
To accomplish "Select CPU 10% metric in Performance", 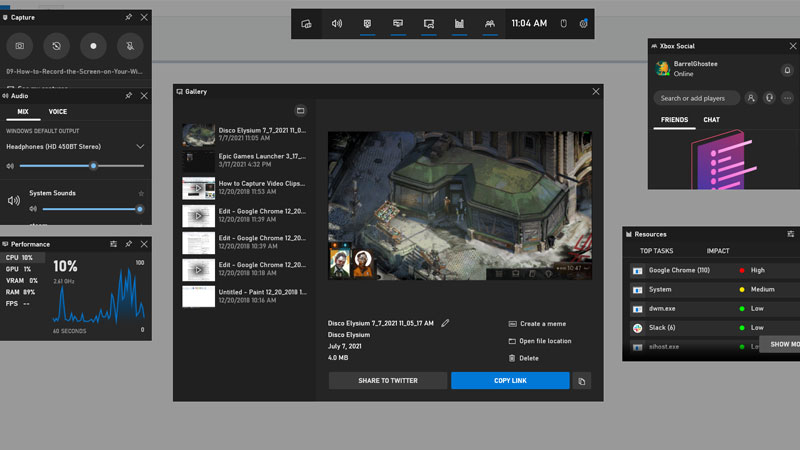I will point(22,258).
